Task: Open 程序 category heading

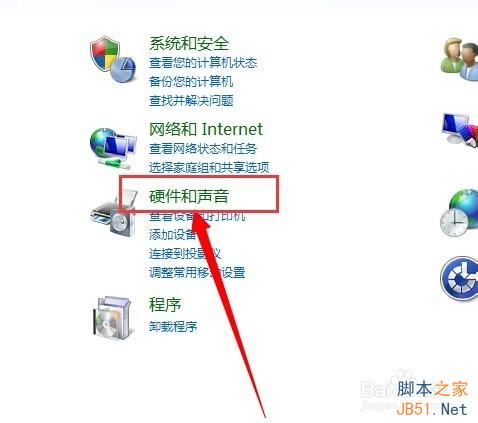Action: 165,304
